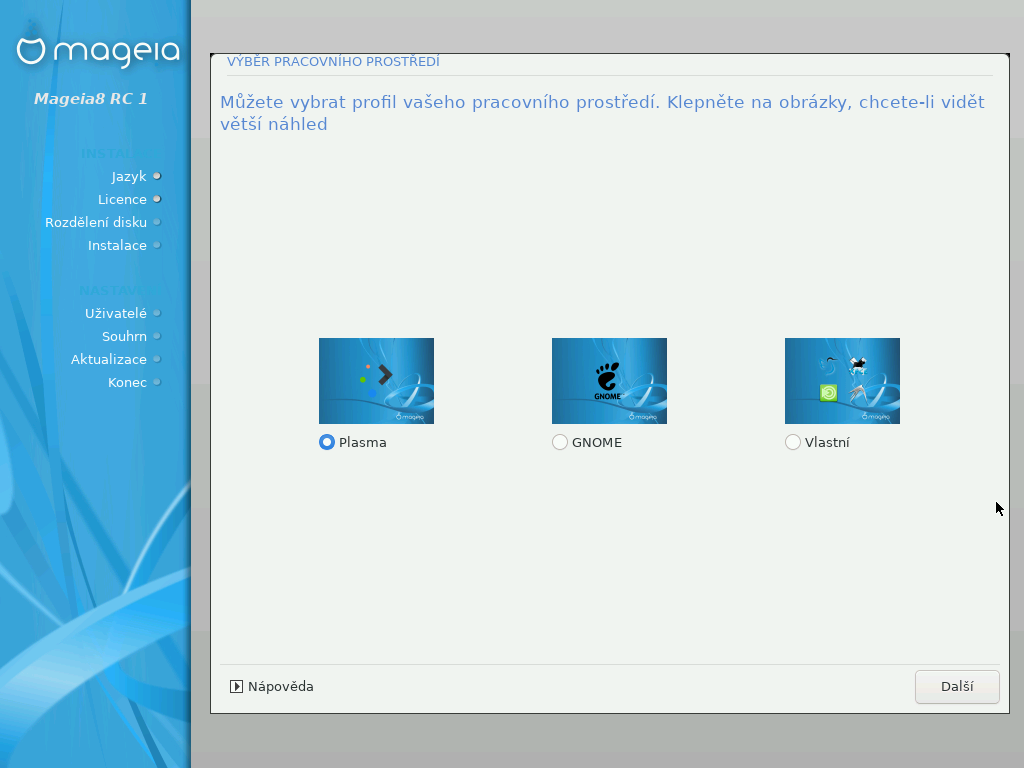Enlarge the GNOME desktop preview image
This screenshot has height=768, width=1024.
click(609, 381)
